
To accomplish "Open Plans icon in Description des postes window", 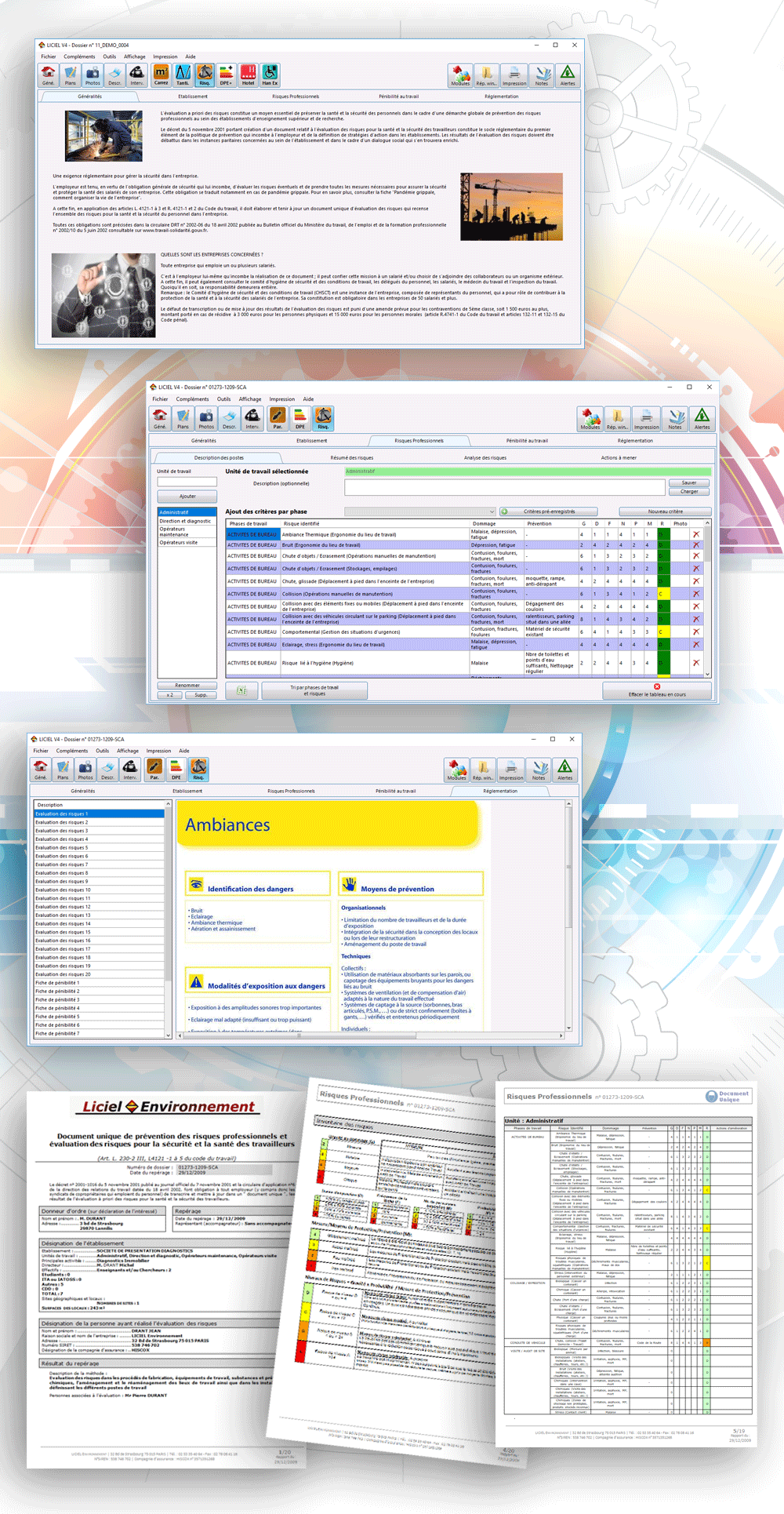I will 183,419.
